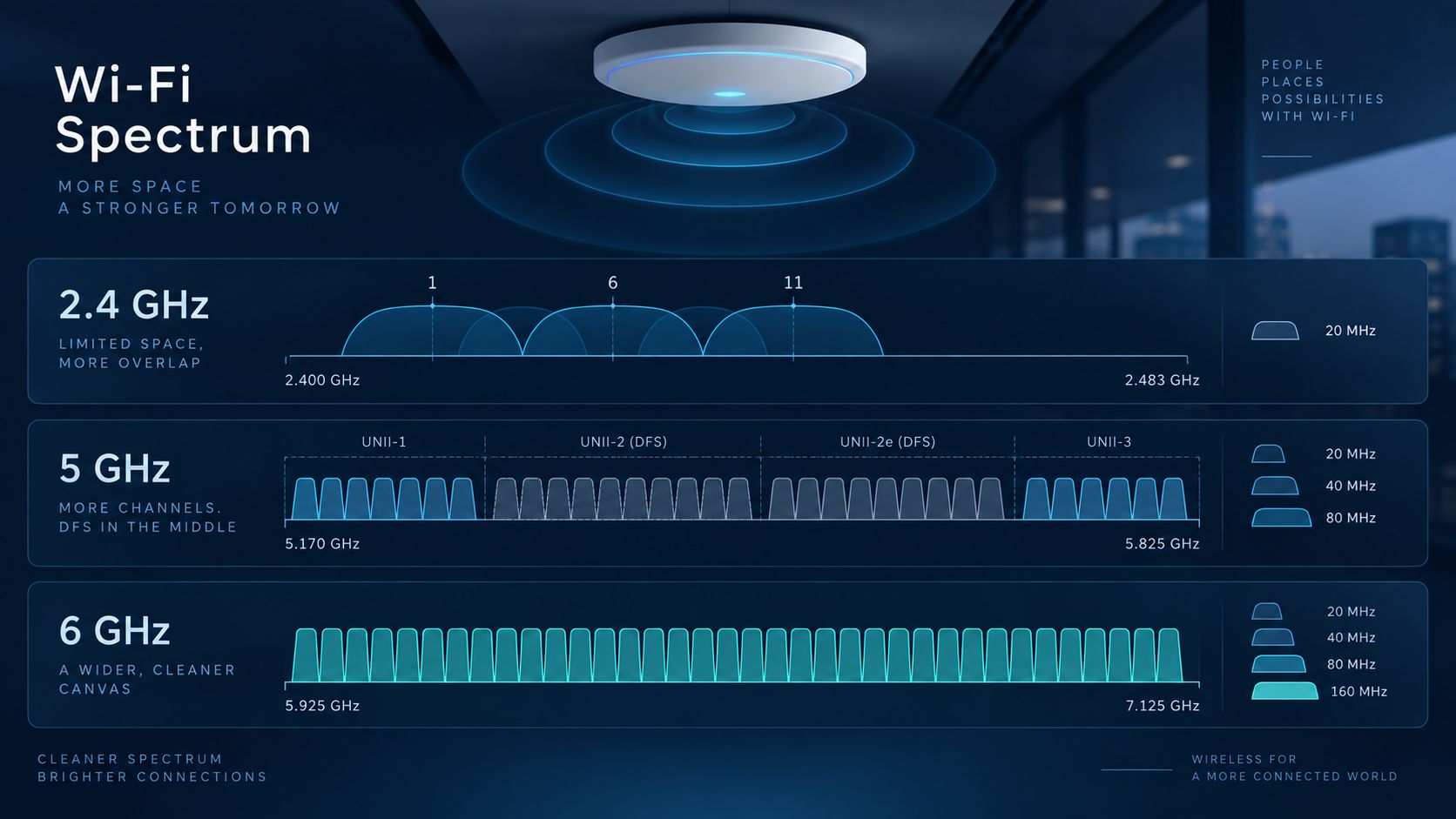The width and height of the screenshot is (1456, 819).
Task: Click 'PEOPLE PLACES POSSIBILITIES WITH WI-FI' text
Action: click(1323, 91)
